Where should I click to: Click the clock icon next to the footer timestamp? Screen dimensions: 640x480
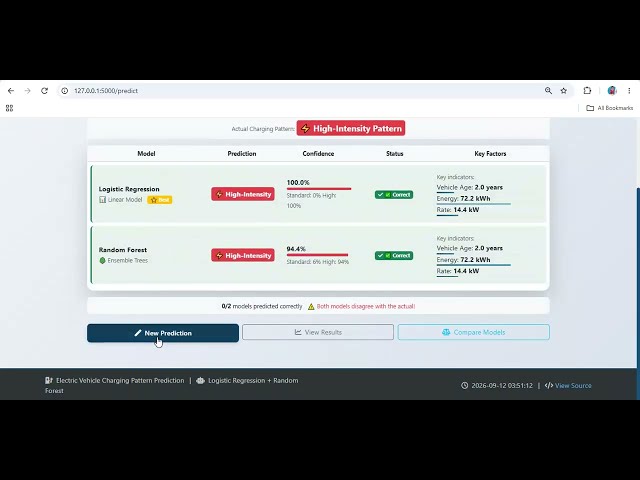click(464, 385)
